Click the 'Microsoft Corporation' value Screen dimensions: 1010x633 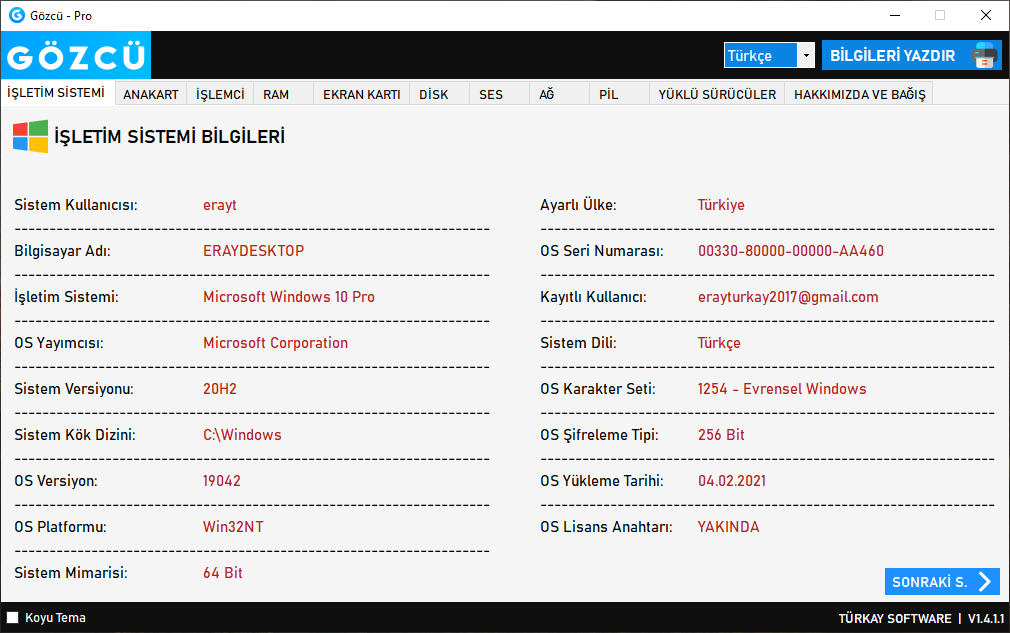[275, 343]
